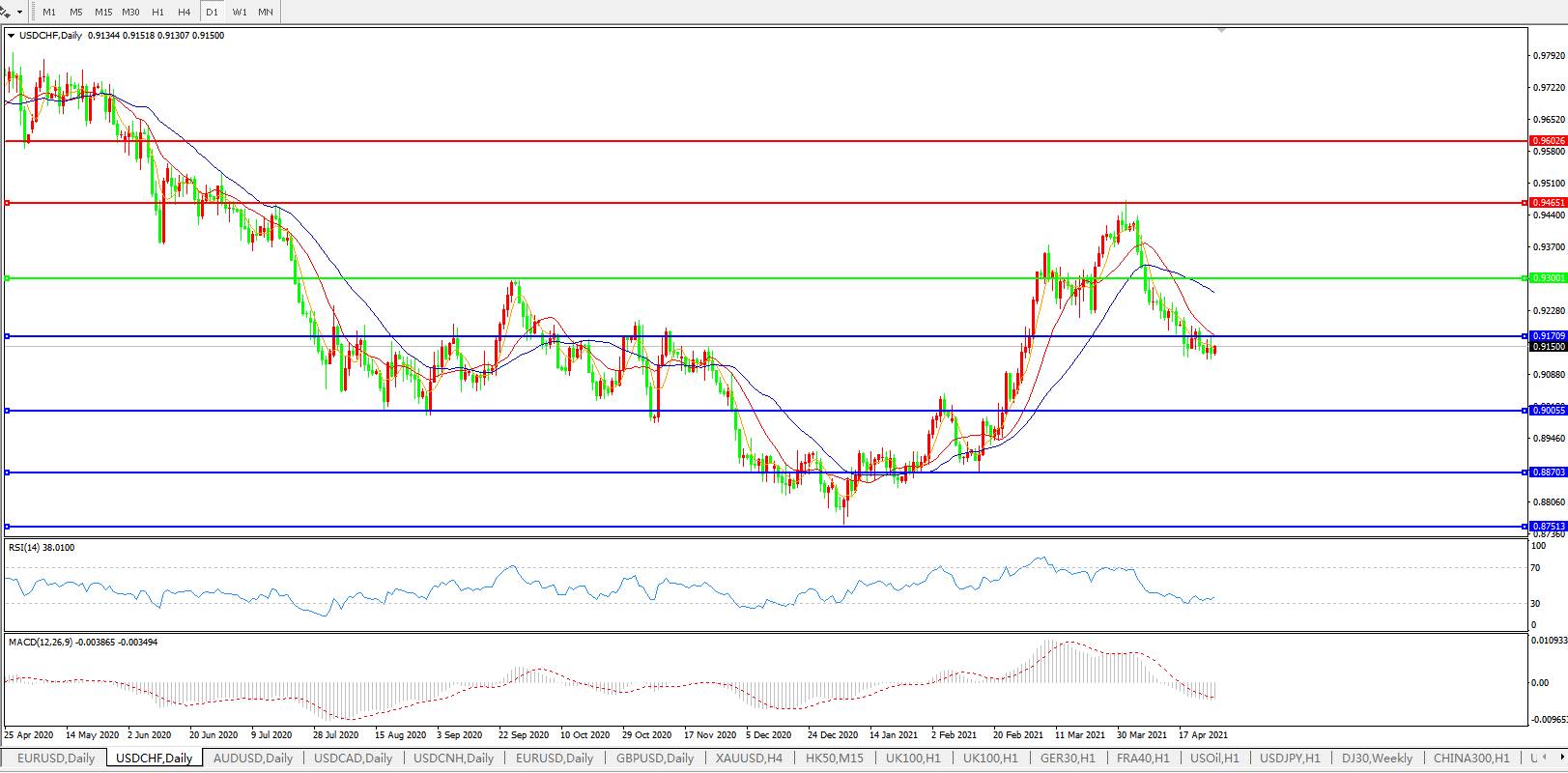Screen dimensions: 1568x773
Task: Click the chart shift marker triangle at chart top
Action: tap(1222, 31)
